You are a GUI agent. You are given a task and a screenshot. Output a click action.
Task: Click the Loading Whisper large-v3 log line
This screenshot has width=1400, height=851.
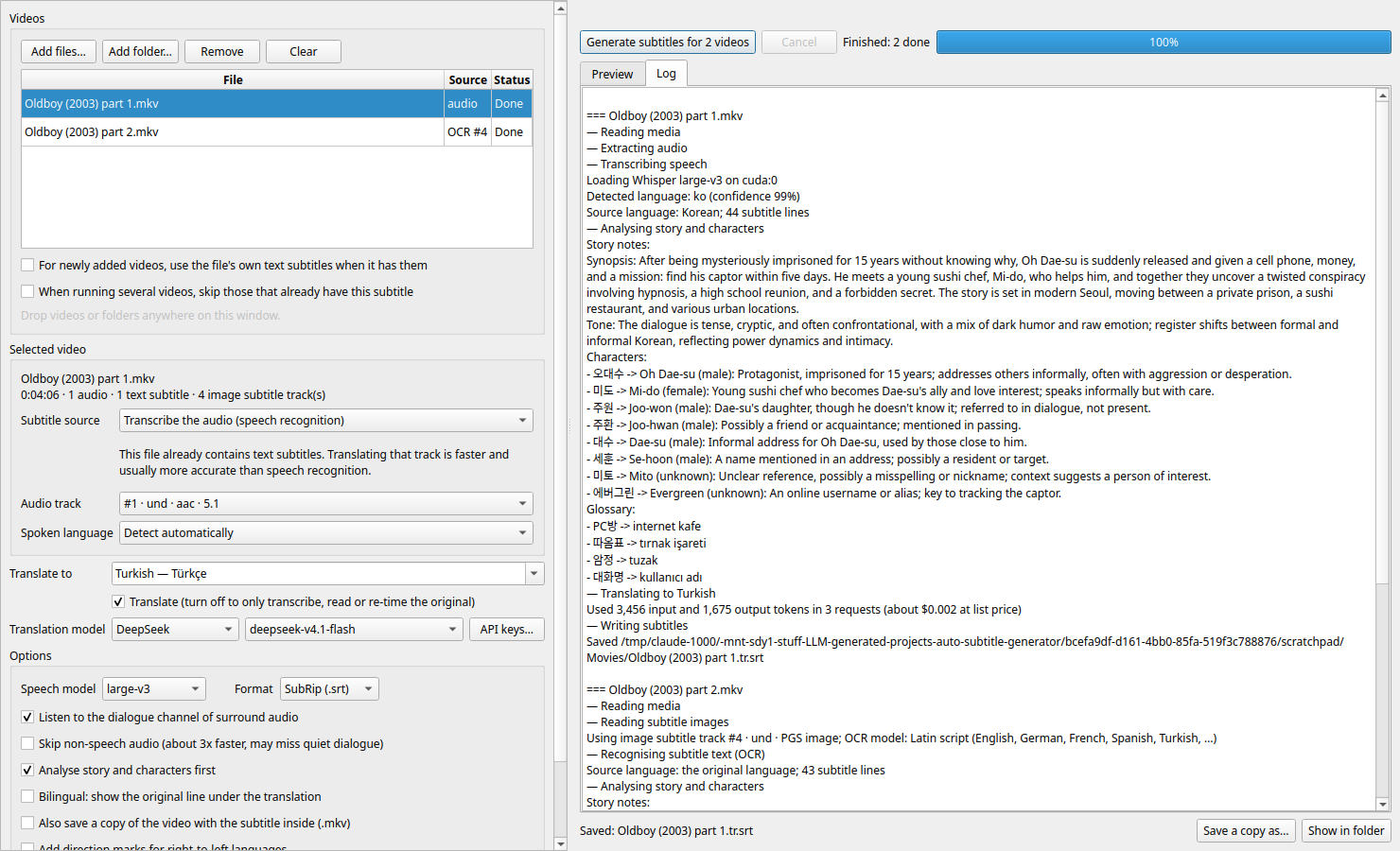pos(682,181)
